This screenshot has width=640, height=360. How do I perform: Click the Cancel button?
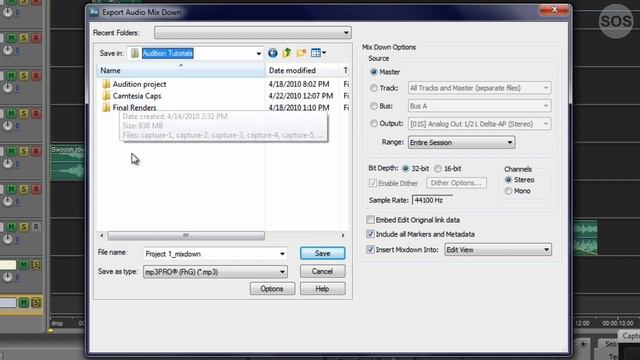[x=322, y=271]
